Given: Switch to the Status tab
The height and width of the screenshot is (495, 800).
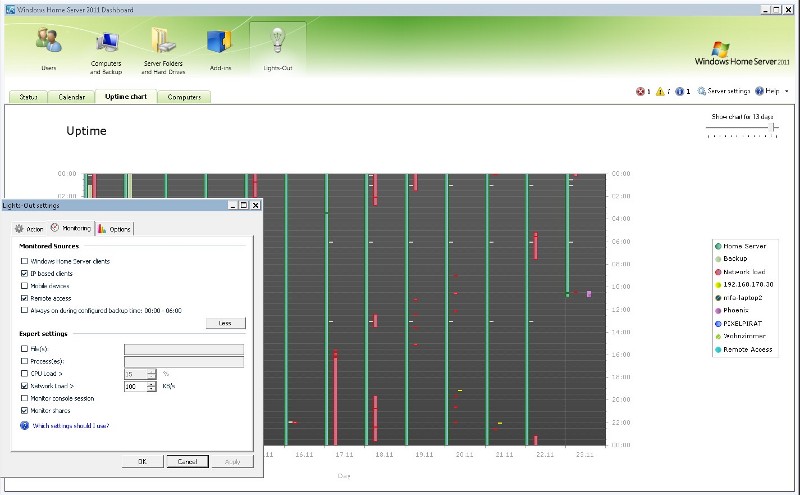Looking at the screenshot, I should pyautogui.click(x=28, y=97).
